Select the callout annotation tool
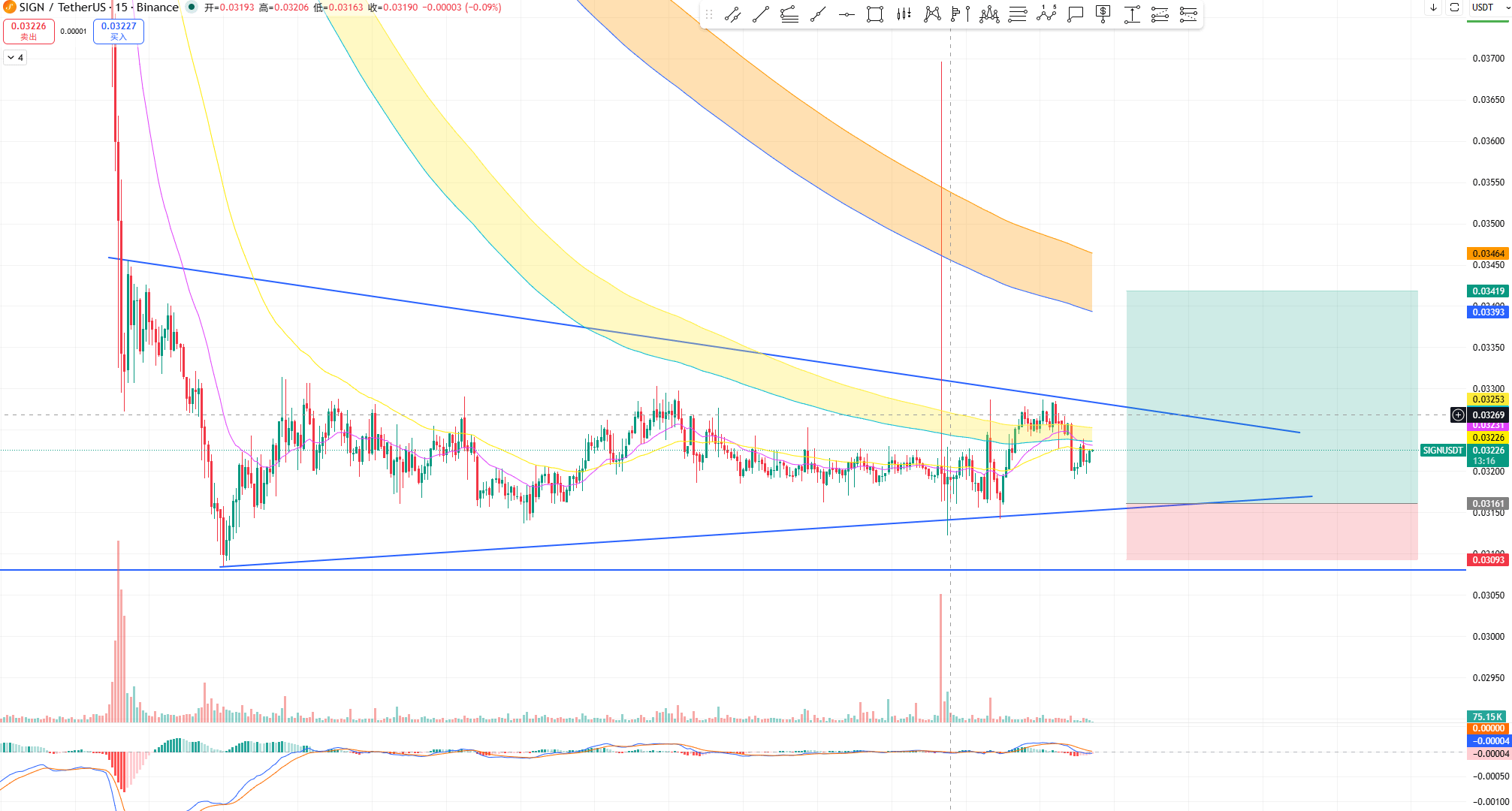The width and height of the screenshot is (1512, 811). pyautogui.click(x=1075, y=14)
